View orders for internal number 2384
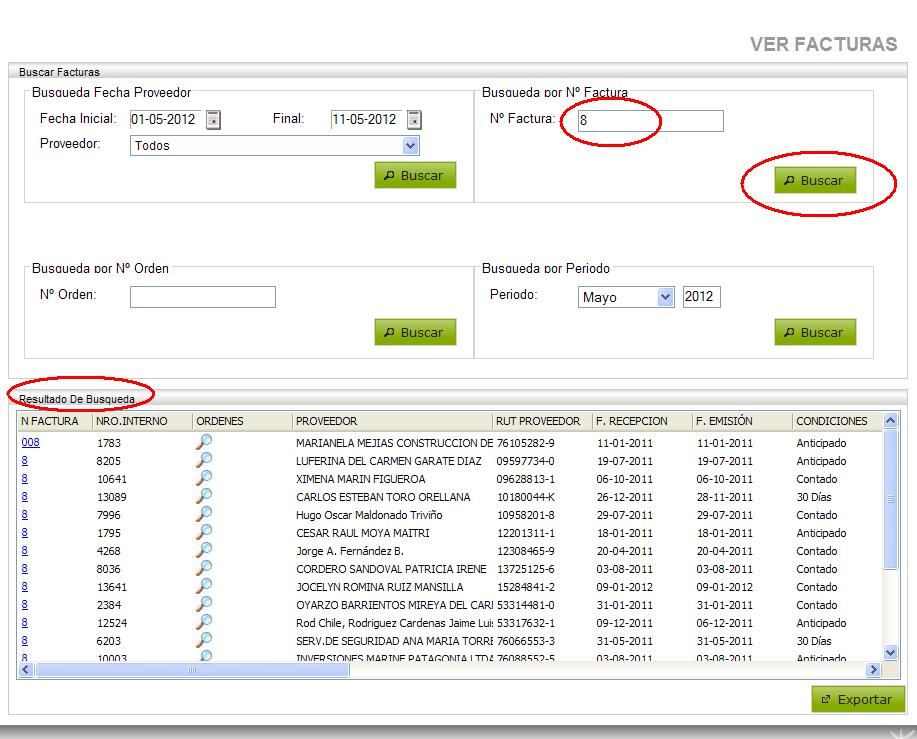Viewport: 917px width, 739px height. [x=204, y=605]
